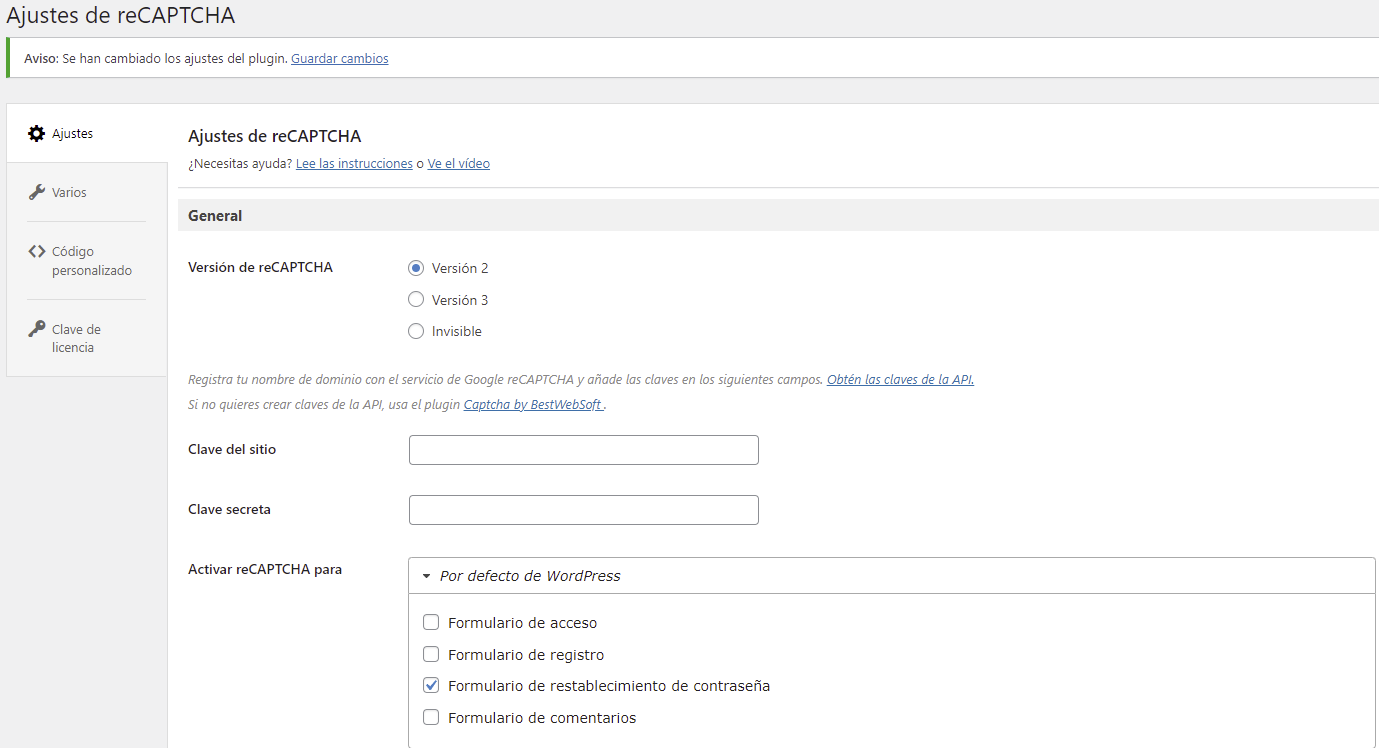Switch to the Varios tab
This screenshot has width=1379, height=748.
pos(87,192)
